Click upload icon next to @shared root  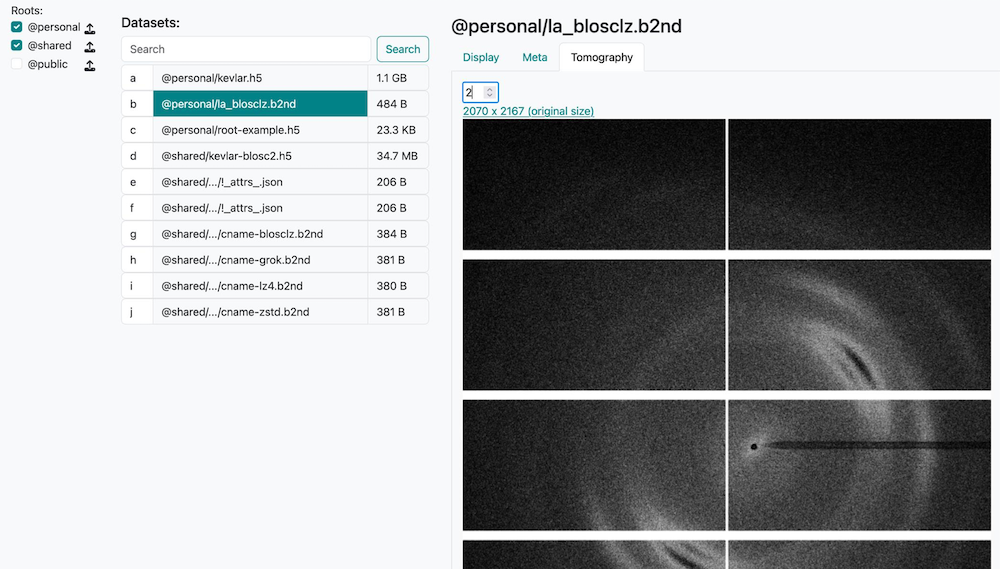click(90, 47)
